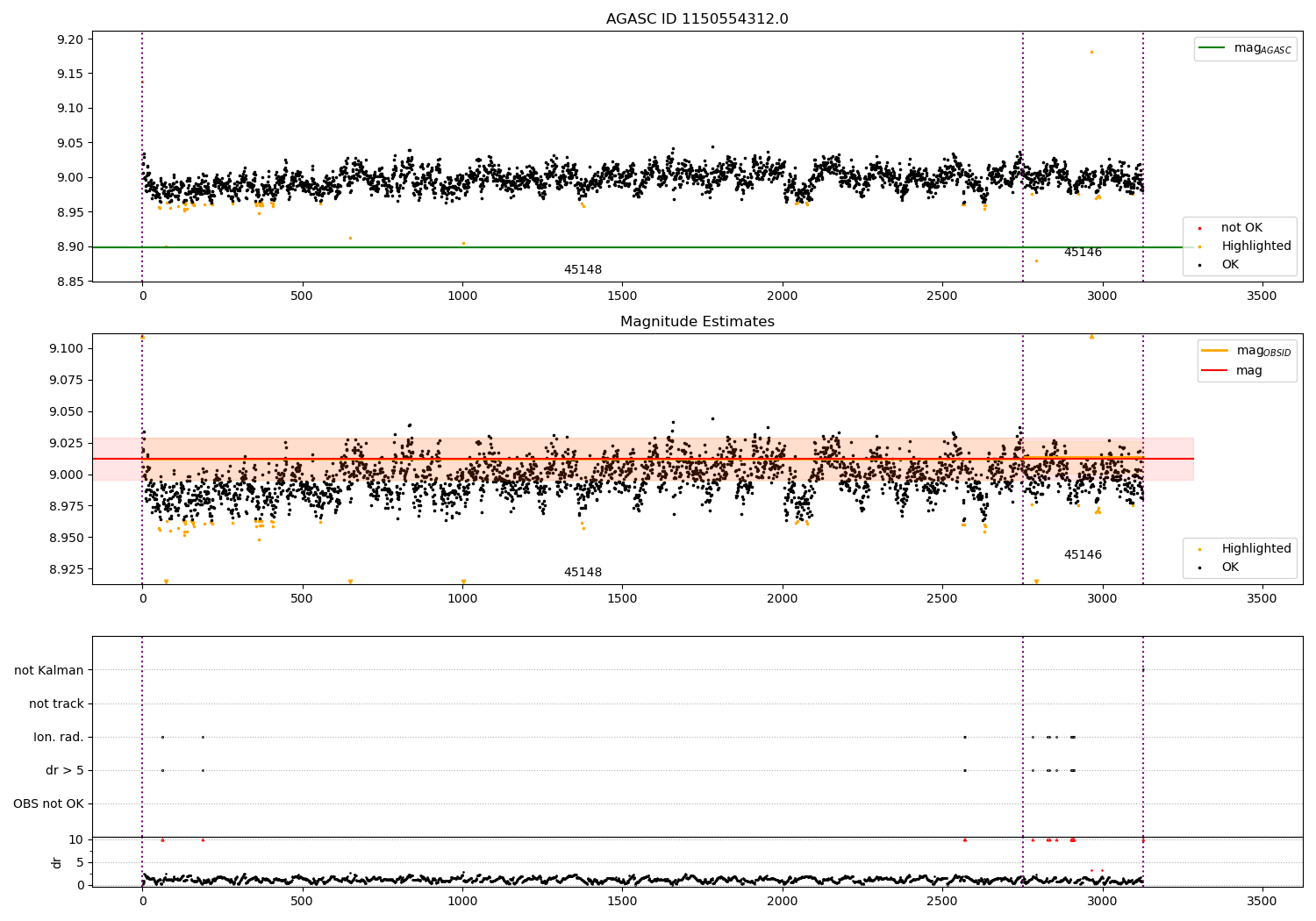Select the red 'mag' legend line sample

click(1213, 370)
